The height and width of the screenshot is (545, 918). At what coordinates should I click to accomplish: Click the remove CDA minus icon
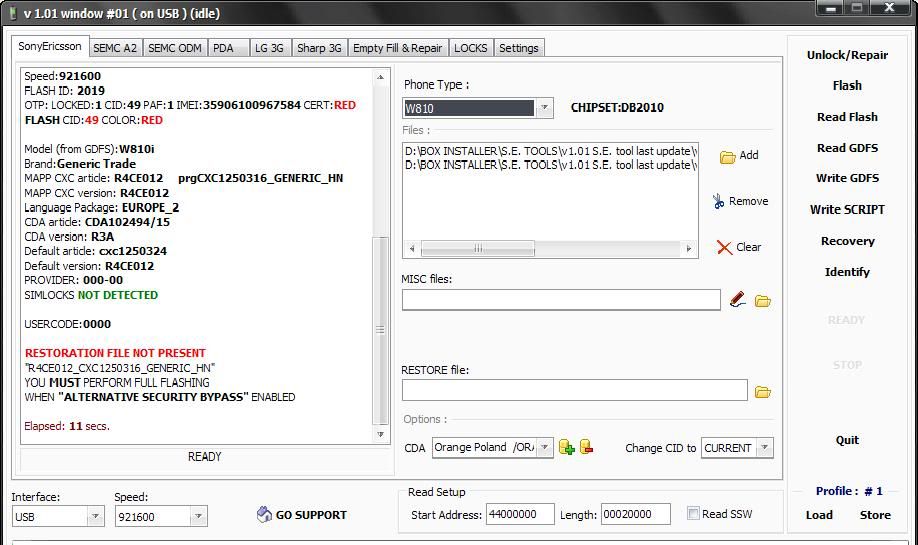586,447
